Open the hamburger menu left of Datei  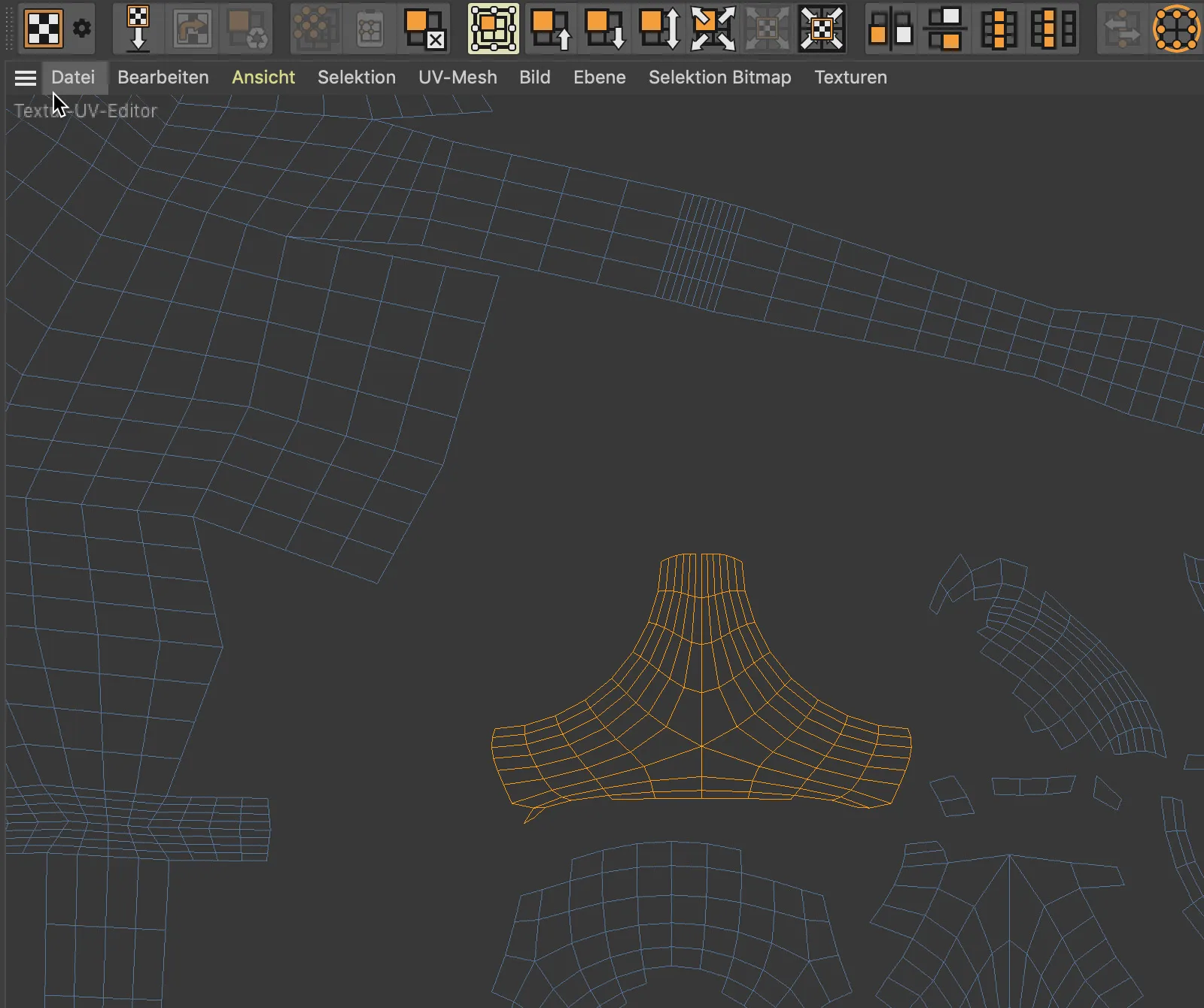click(26, 77)
